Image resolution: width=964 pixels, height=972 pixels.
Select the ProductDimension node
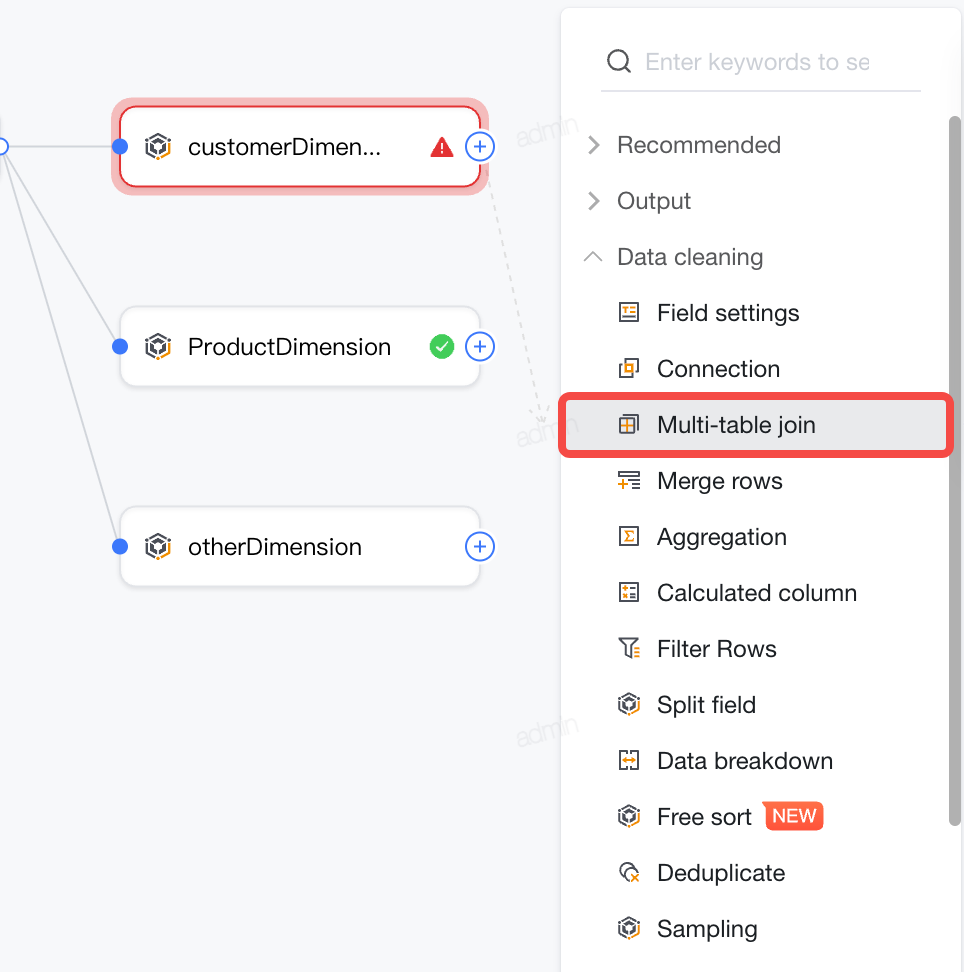[300, 347]
